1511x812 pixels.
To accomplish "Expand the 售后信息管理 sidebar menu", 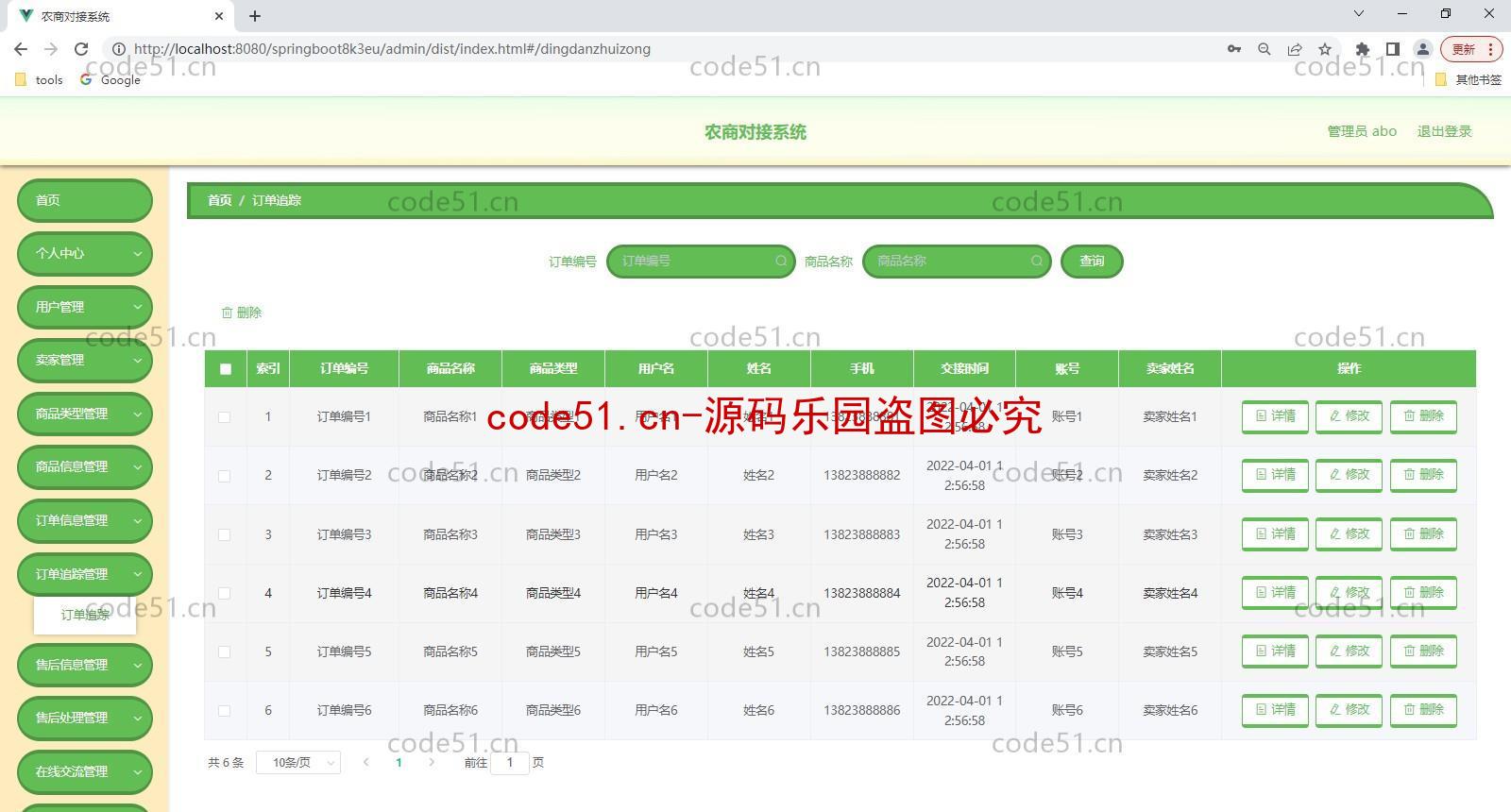I will tap(85, 665).
